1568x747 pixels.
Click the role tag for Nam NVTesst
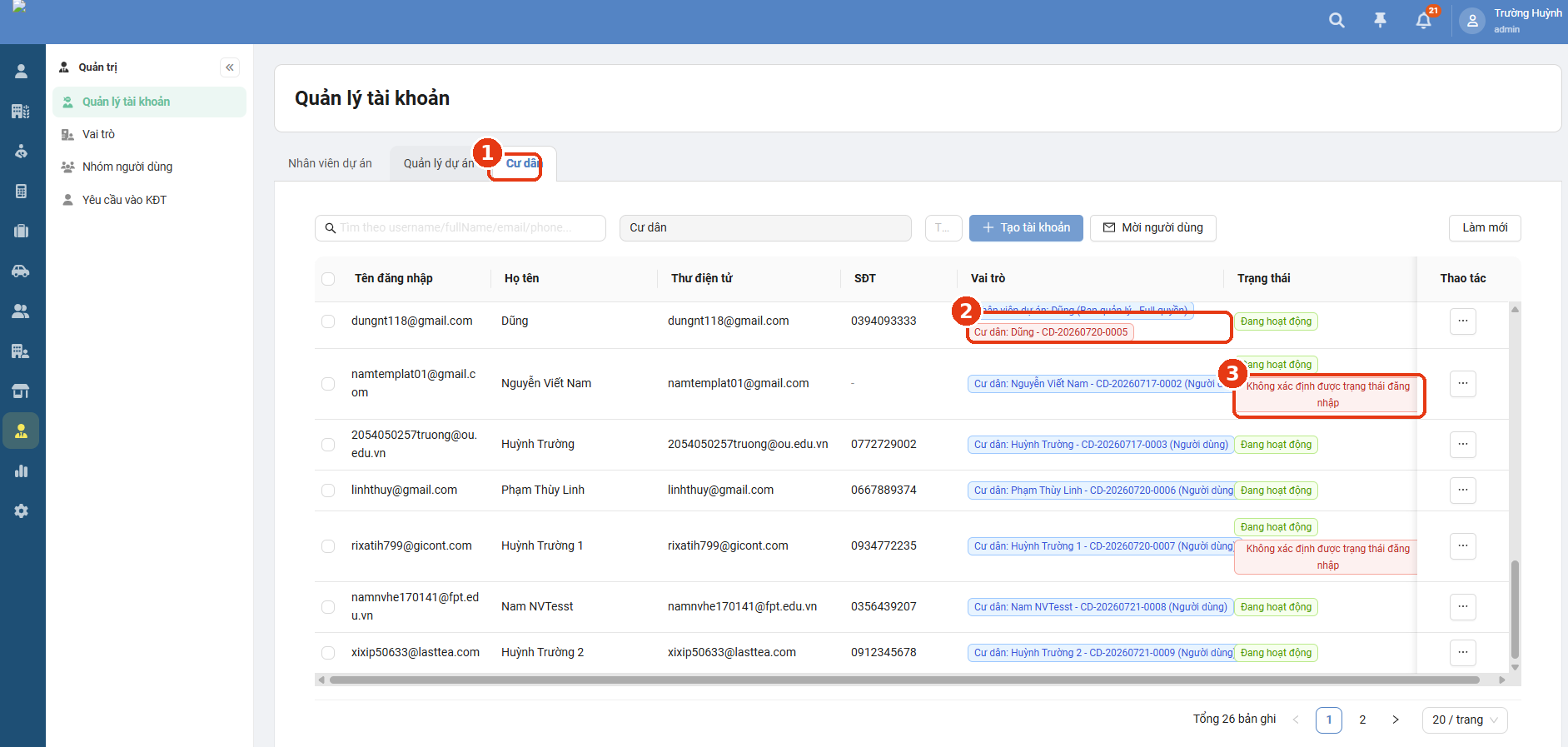pyautogui.click(x=1101, y=607)
